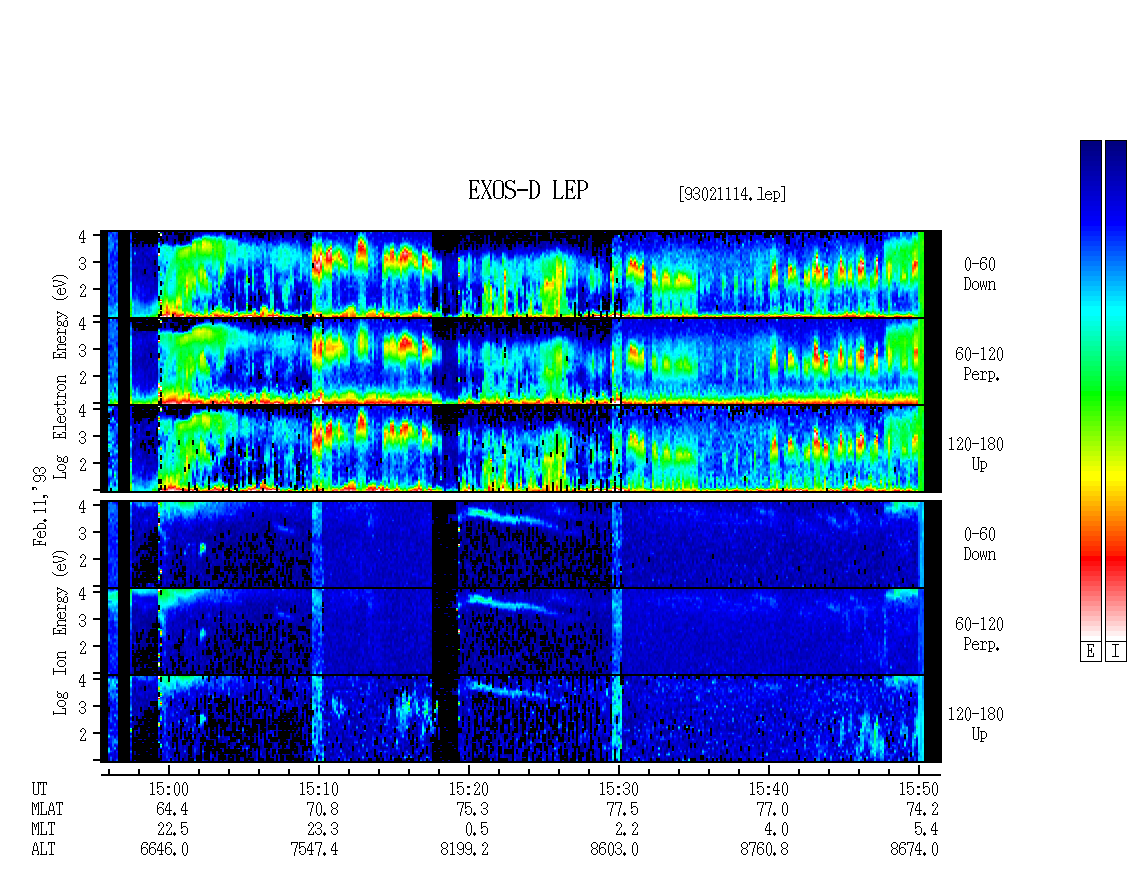Click the MLAT value 70.8

(x=322, y=809)
